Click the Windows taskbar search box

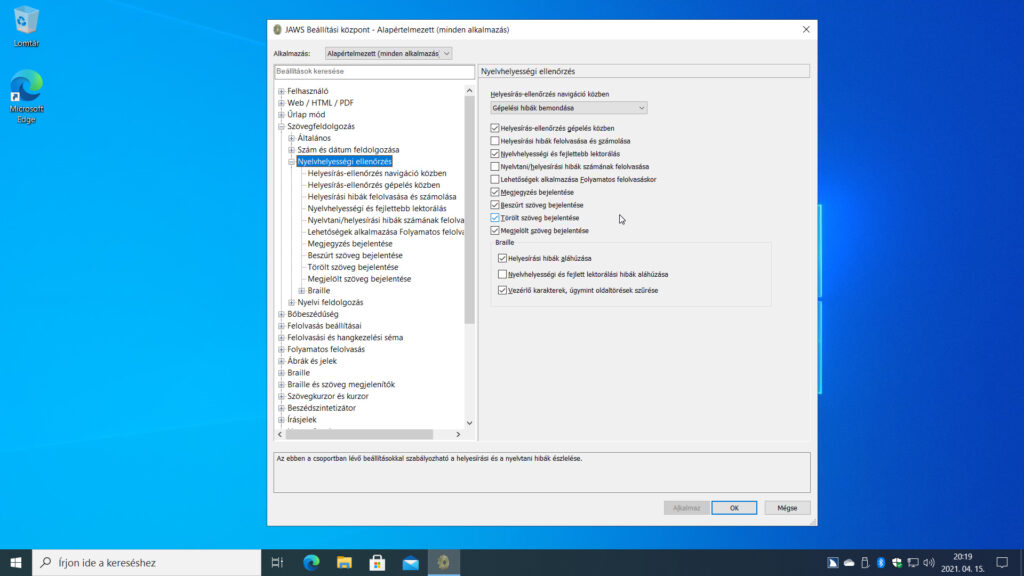coord(147,562)
